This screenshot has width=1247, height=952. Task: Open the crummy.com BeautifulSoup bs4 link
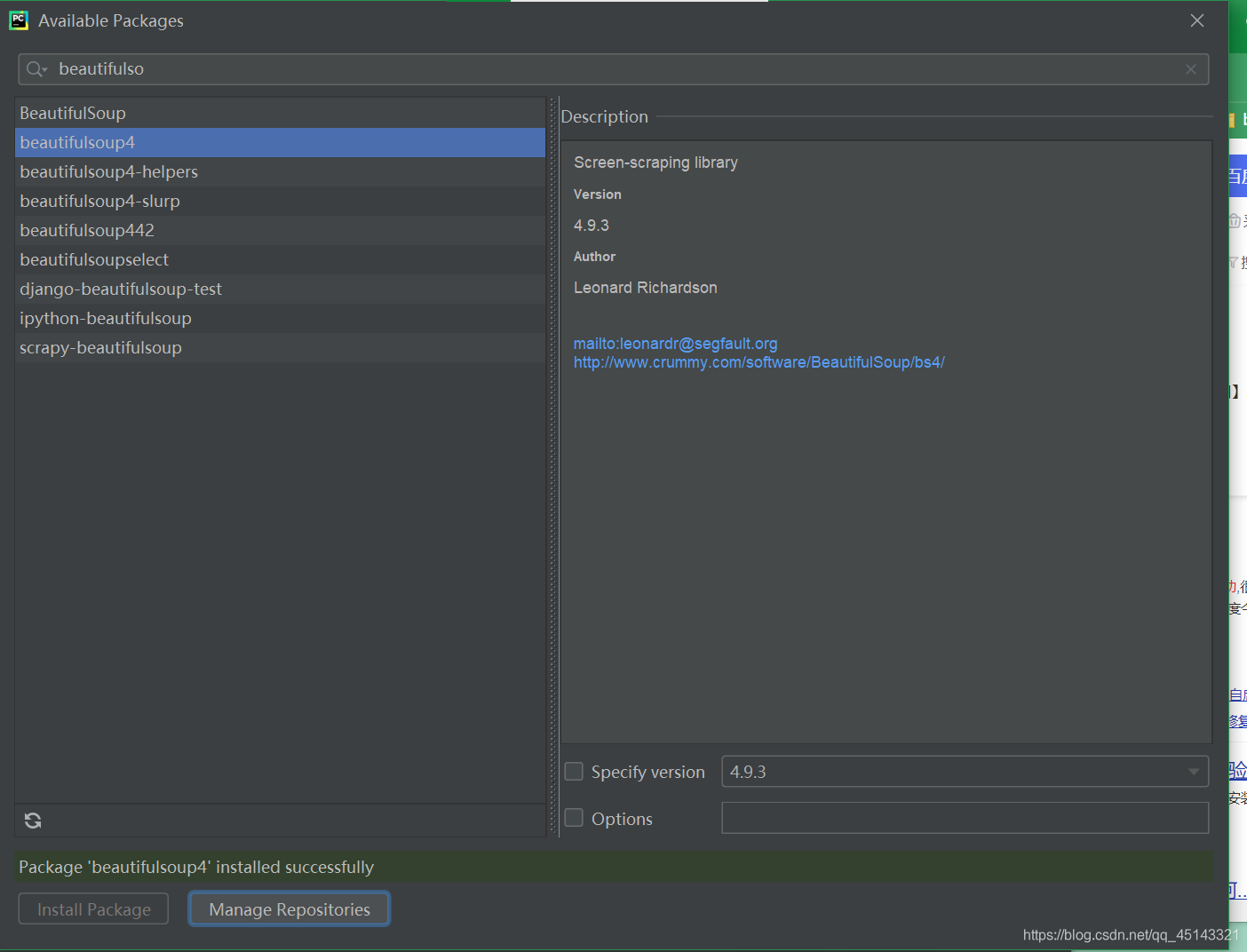[759, 362]
